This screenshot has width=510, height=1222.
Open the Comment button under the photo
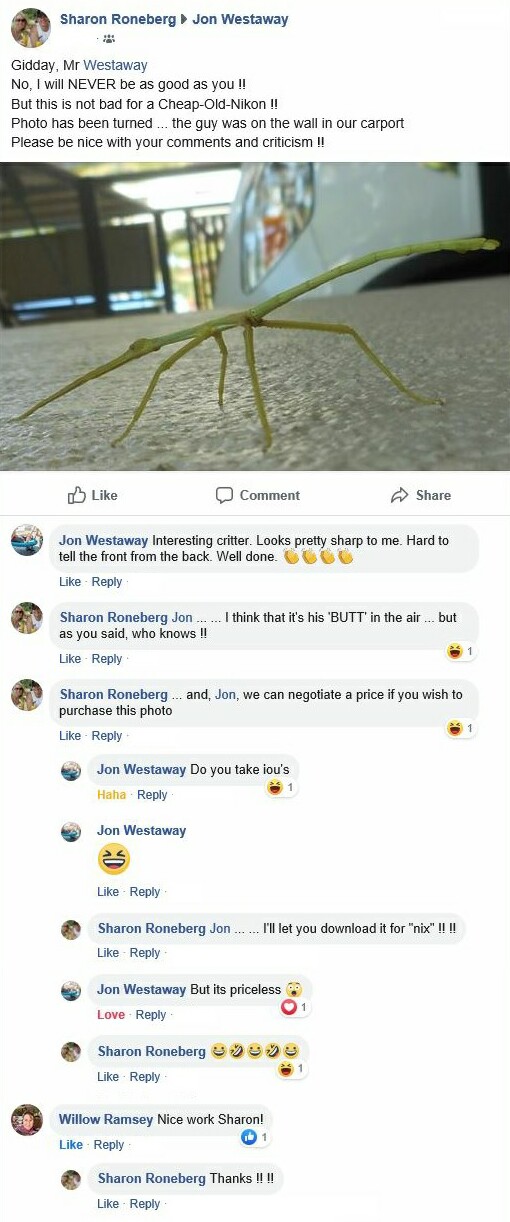pyautogui.click(x=257, y=495)
